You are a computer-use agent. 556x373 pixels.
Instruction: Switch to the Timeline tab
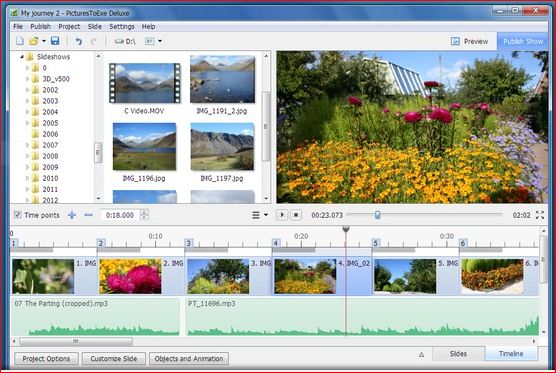[511, 354]
